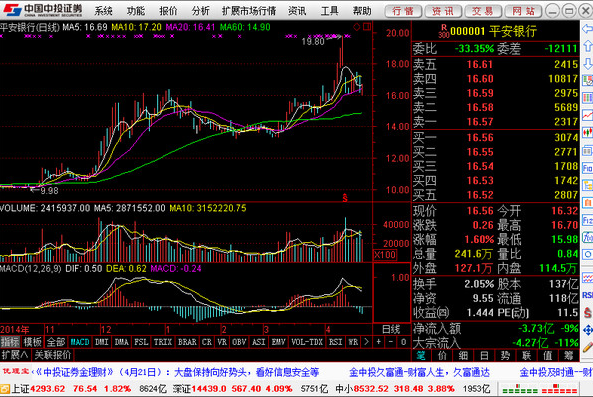Click the 资讯 rounded button at top right
Screen dimensions: 593x397
click(443, 11)
